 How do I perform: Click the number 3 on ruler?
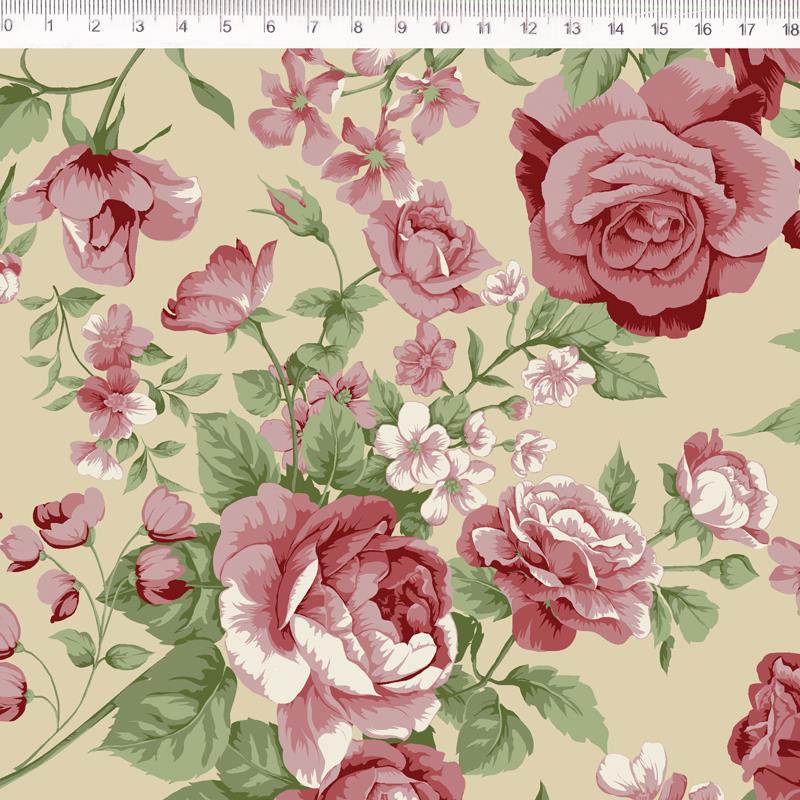(x=139, y=26)
